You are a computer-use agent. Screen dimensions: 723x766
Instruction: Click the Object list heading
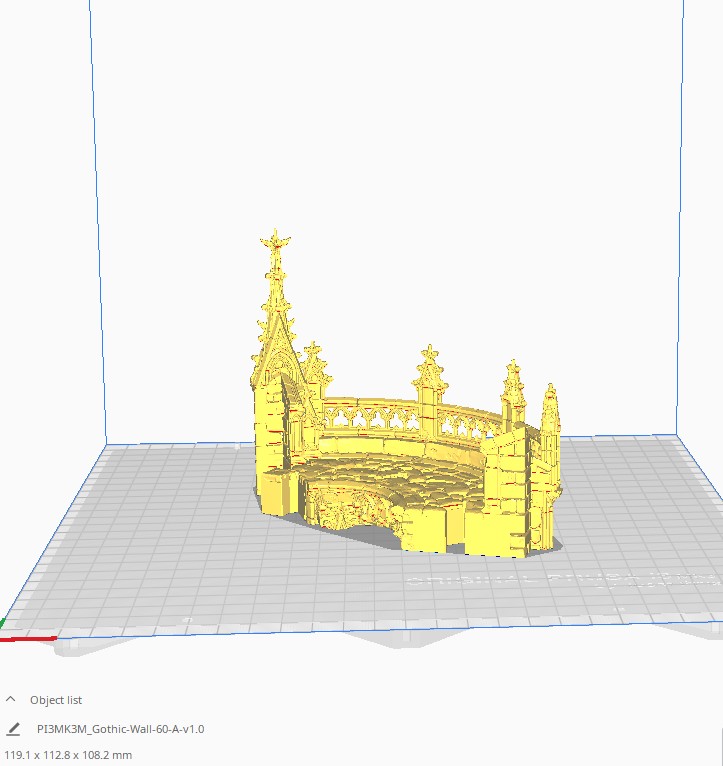click(x=56, y=700)
